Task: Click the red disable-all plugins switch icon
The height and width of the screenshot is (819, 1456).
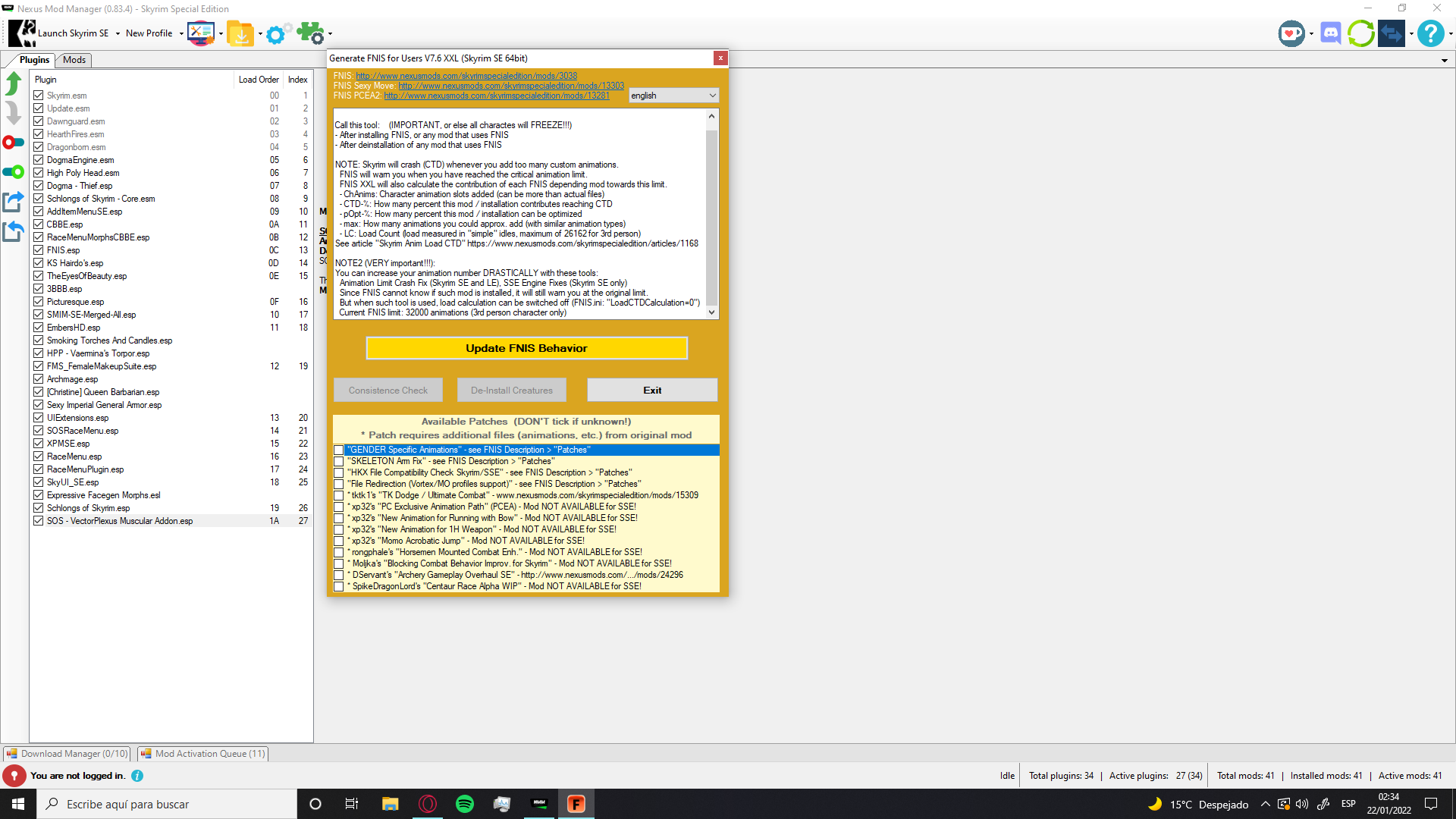Action: [14, 143]
